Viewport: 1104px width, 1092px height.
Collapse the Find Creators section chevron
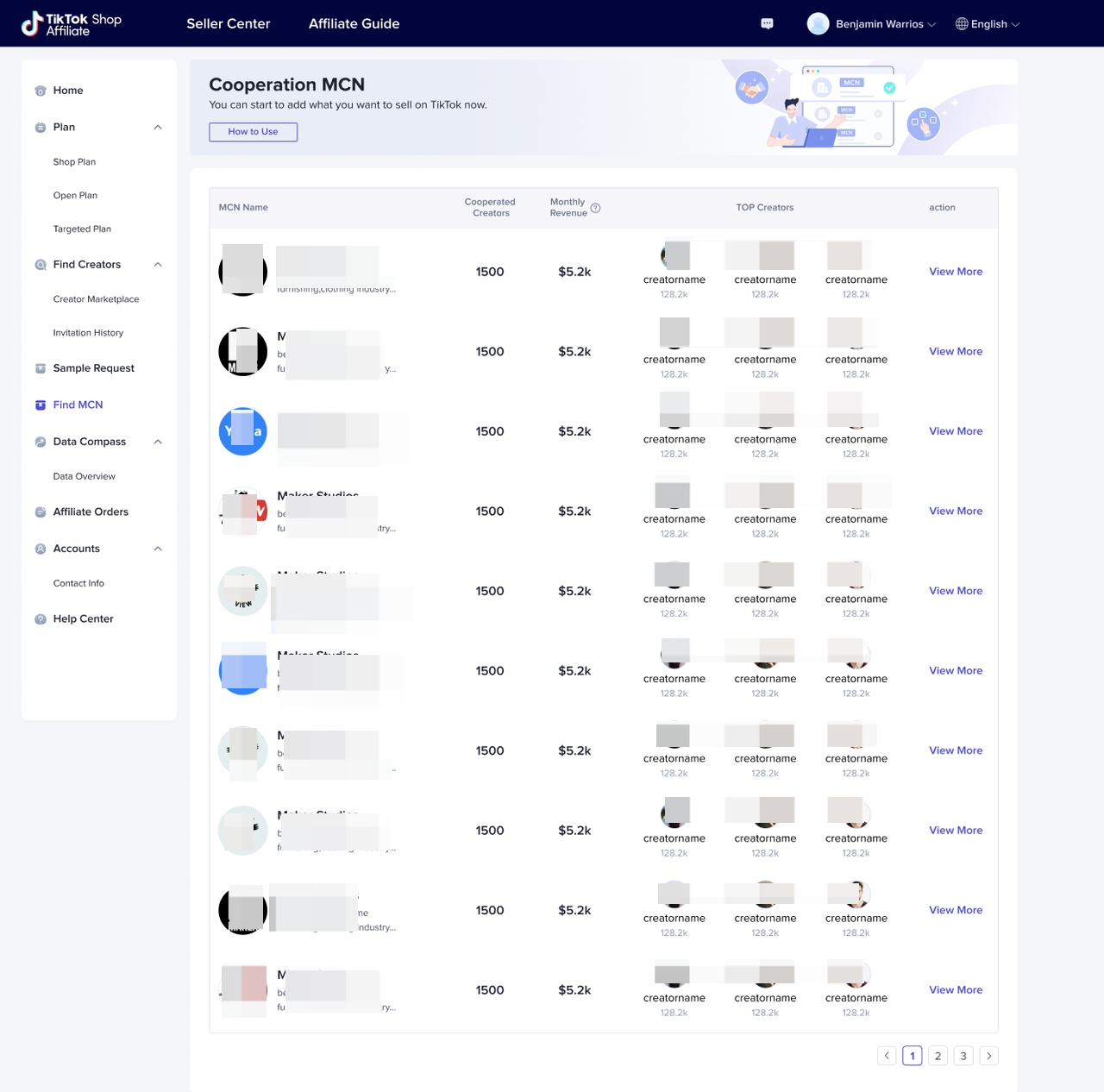point(158,265)
